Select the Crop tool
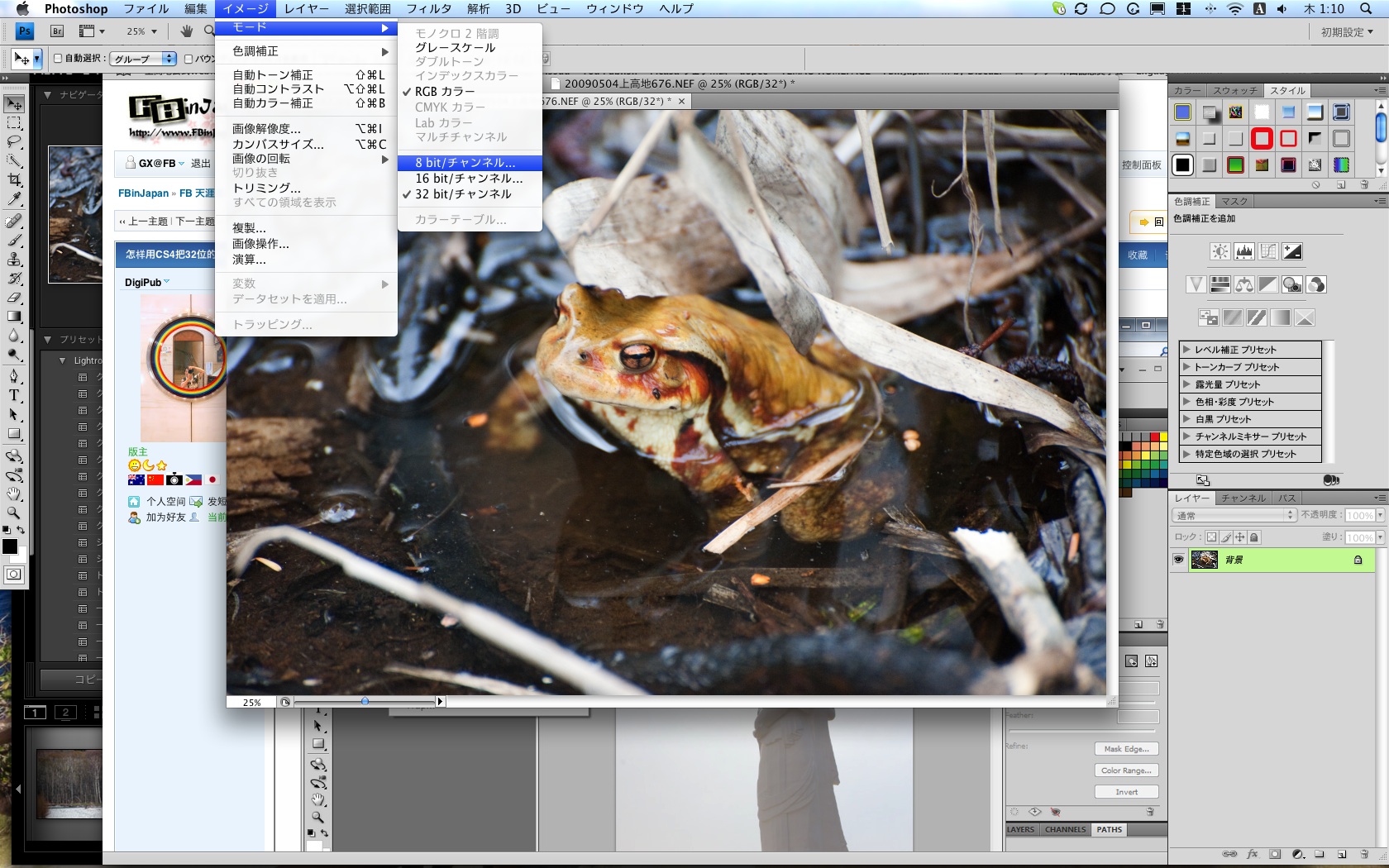This screenshot has width=1389, height=868. coord(14,180)
